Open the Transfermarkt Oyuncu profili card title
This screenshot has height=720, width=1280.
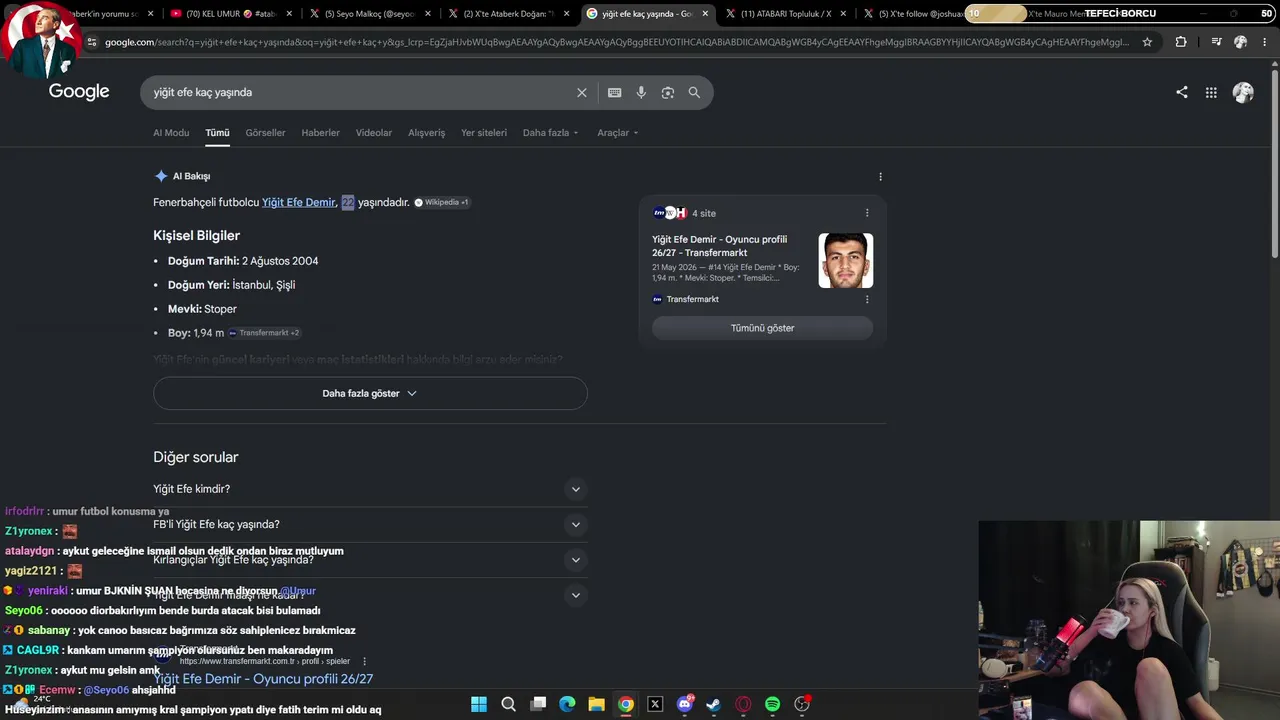(x=720, y=246)
